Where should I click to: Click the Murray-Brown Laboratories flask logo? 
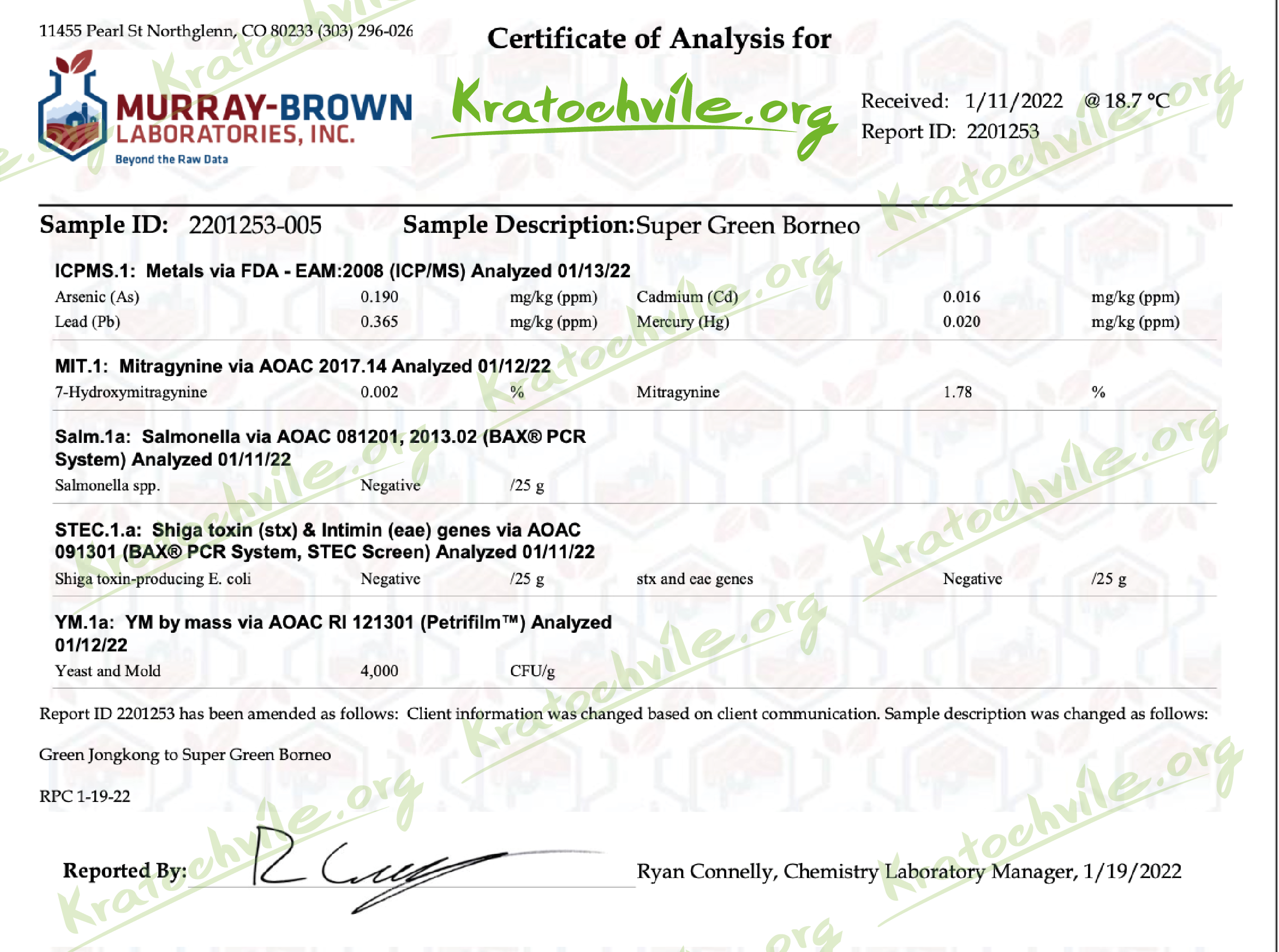point(72,106)
